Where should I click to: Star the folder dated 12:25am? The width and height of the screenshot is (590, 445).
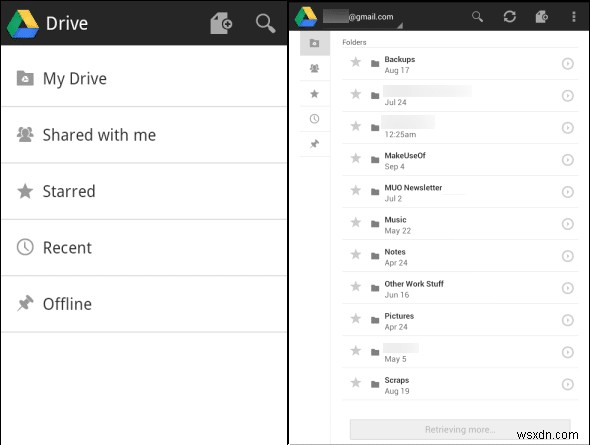click(x=356, y=126)
